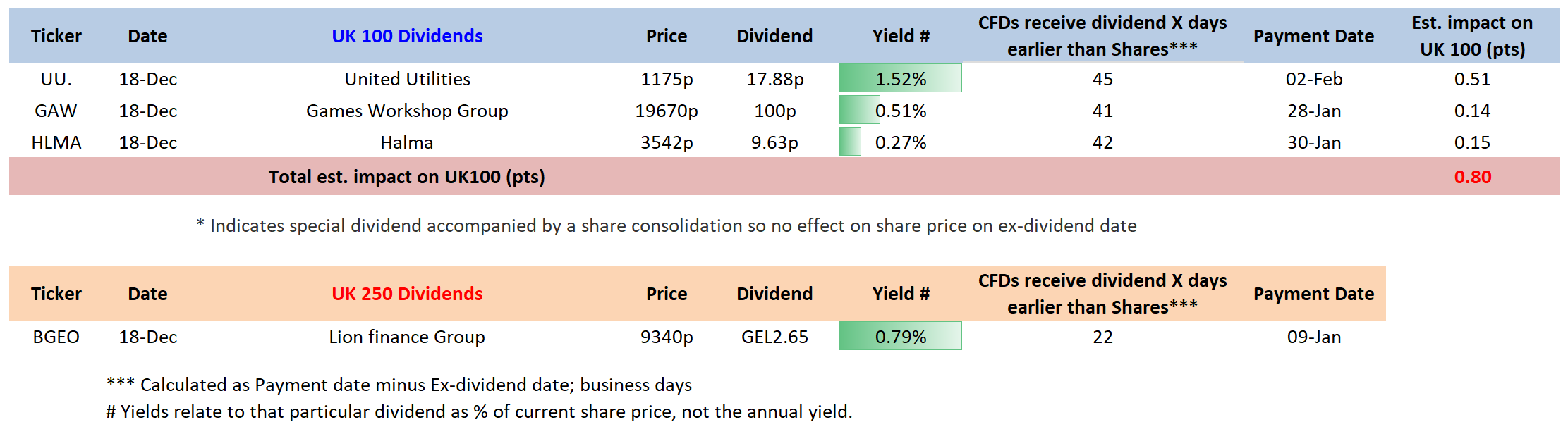The height and width of the screenshot is (434, 1568).
Task: Select the 0.27% yield bar cell
Action: pos(900,142)
